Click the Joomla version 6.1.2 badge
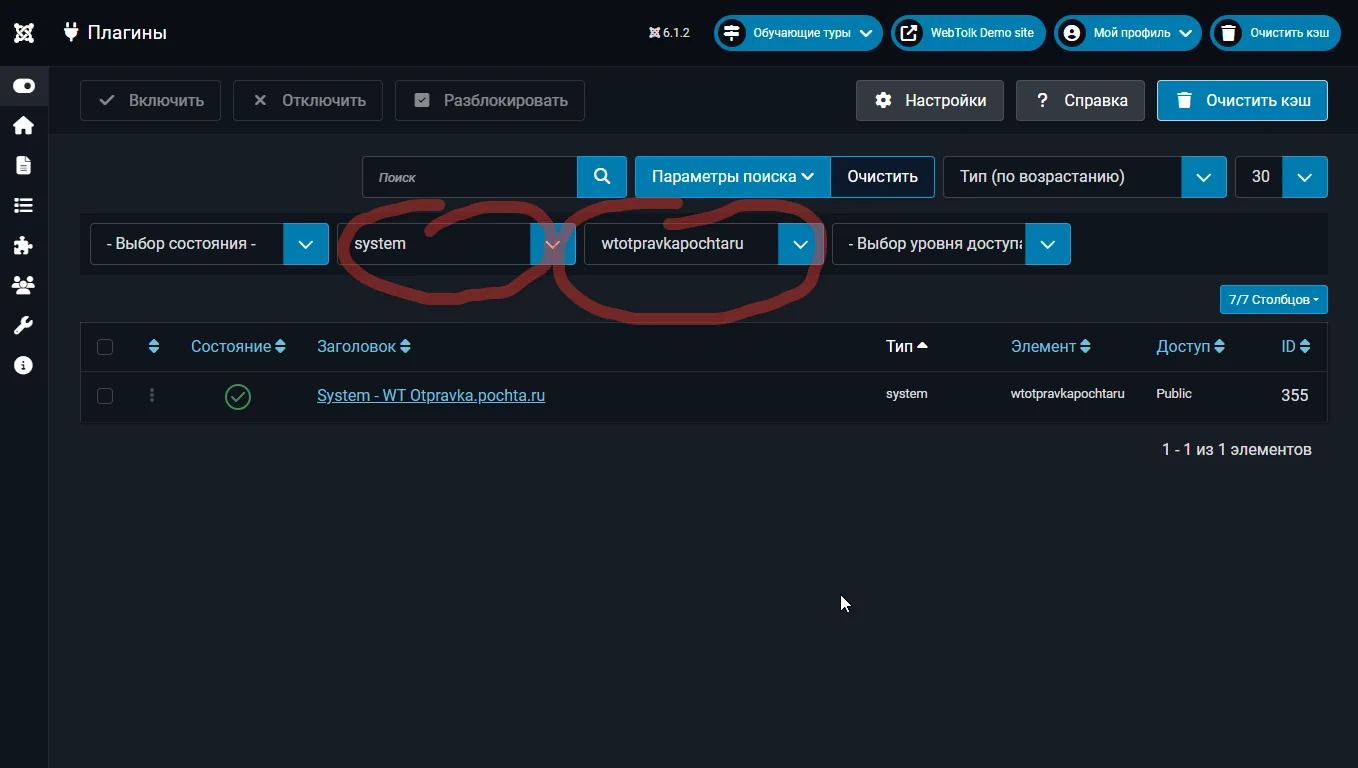 [x=669, y=33]
